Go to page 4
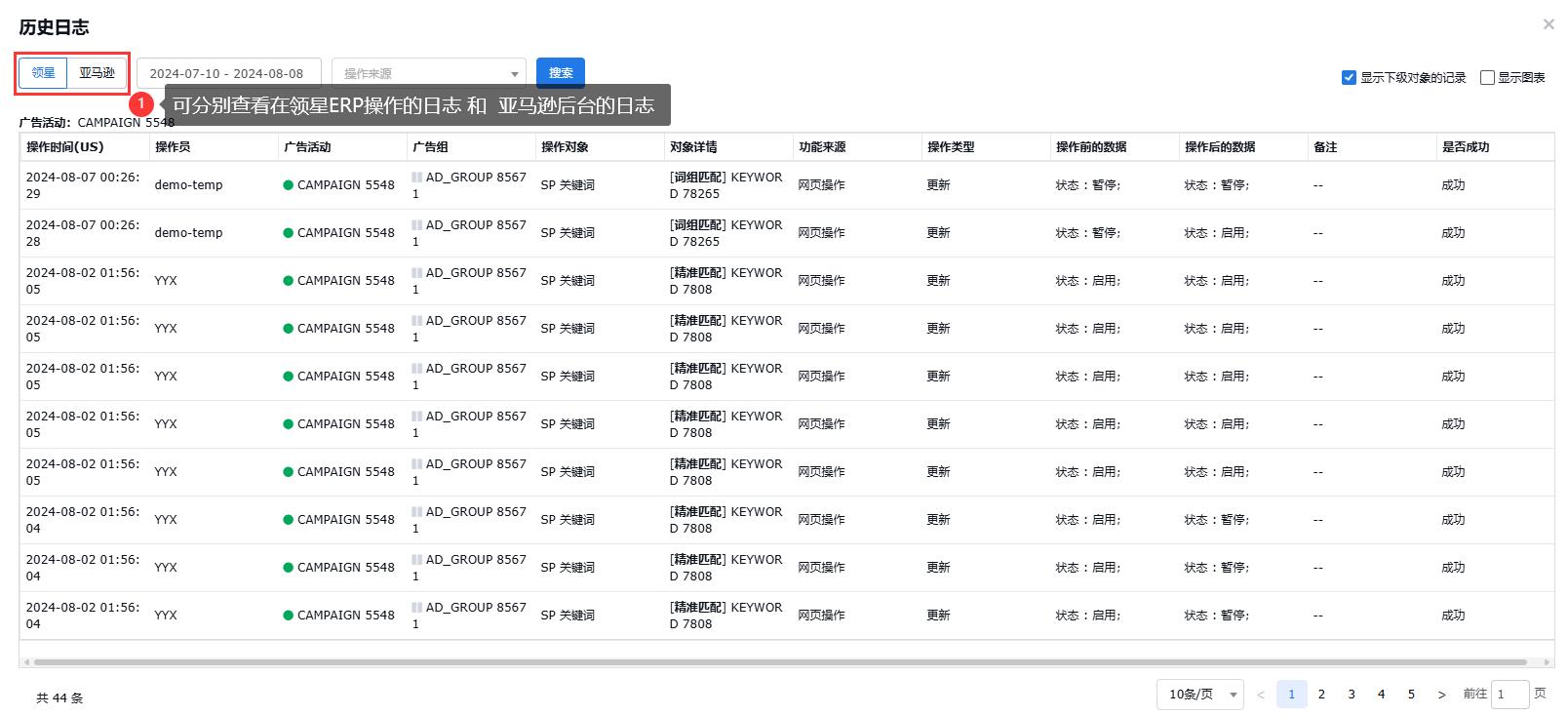Screen dimensions: 1568x716 click(x=1381, y=695)
